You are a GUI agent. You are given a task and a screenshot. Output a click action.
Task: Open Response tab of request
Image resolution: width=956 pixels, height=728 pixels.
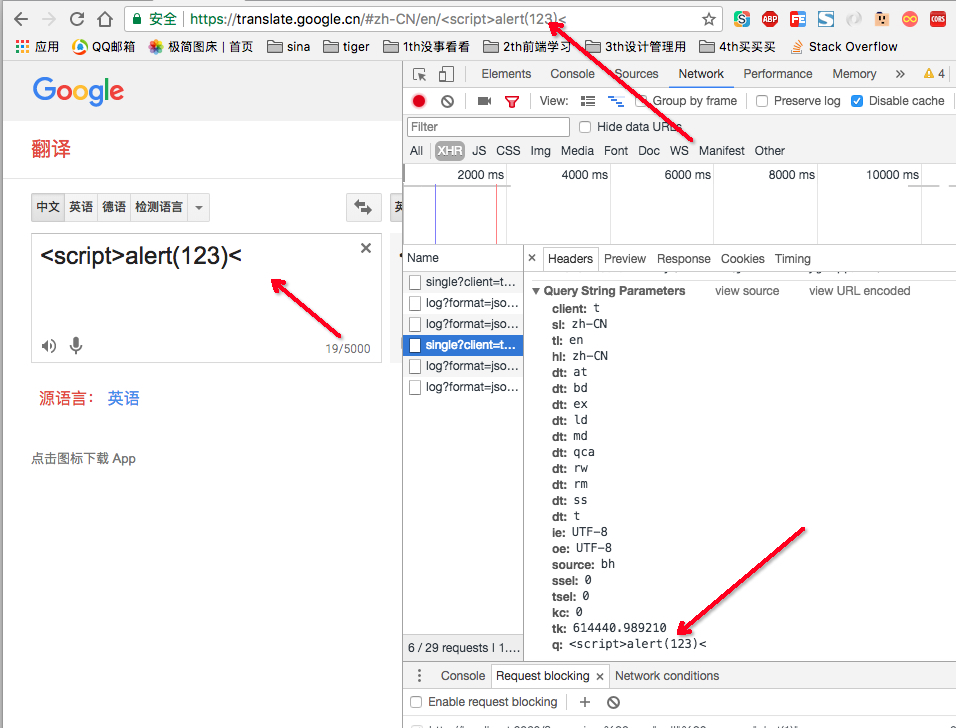pos(683,259)
